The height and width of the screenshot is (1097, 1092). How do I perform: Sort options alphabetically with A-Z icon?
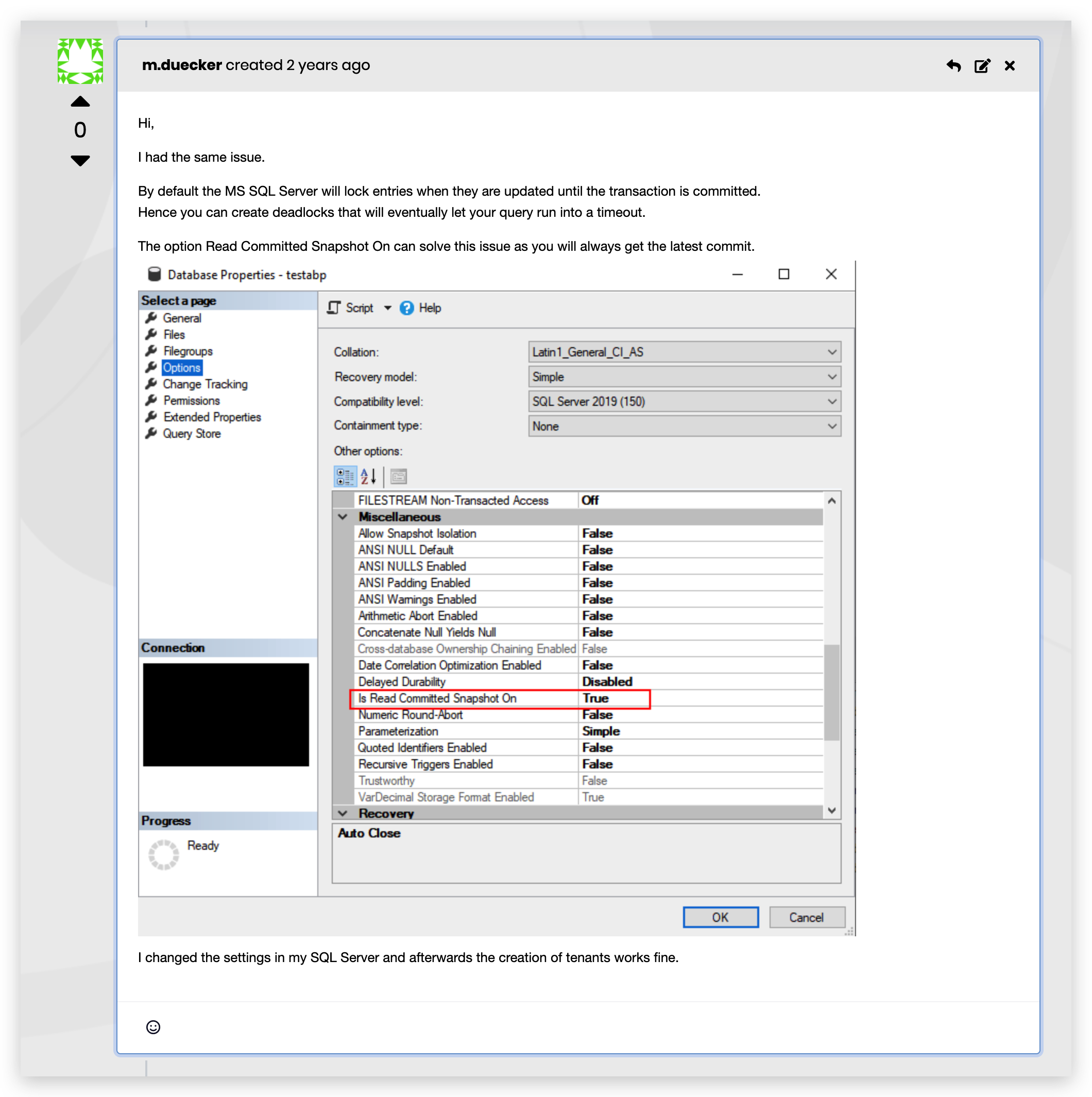[368, 476]
